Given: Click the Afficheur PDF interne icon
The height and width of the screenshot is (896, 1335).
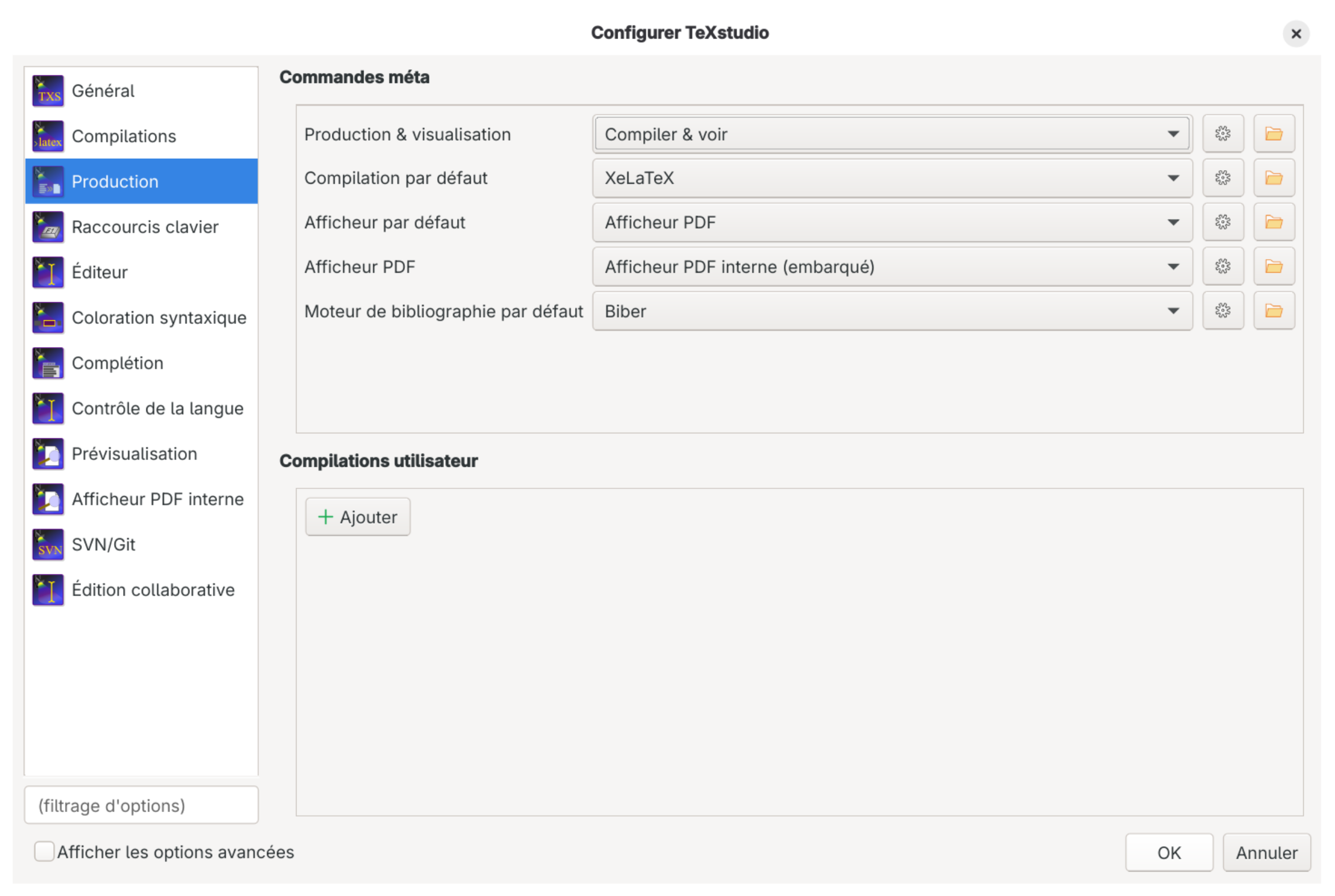Looking at the screenshot, I should [48, 499].
